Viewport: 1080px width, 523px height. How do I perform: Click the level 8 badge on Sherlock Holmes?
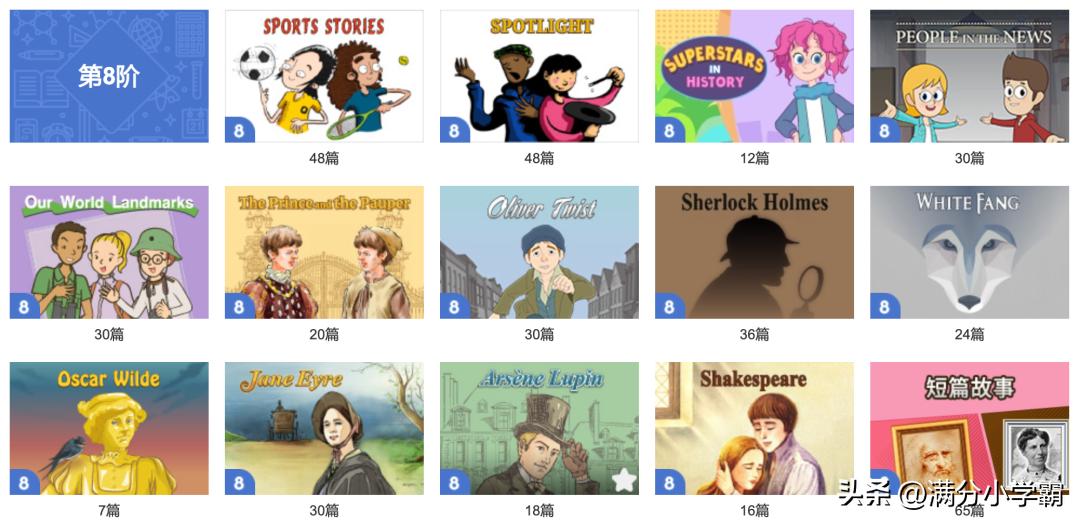tap(668, 307)
